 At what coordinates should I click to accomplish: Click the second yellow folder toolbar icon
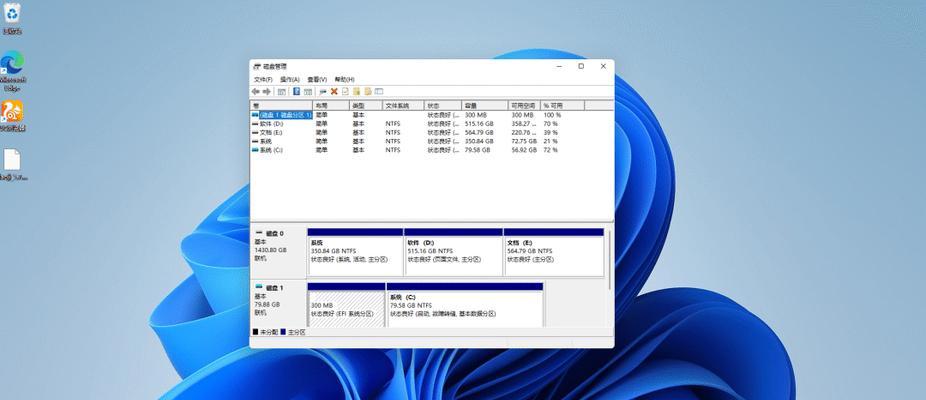[368, 92]
